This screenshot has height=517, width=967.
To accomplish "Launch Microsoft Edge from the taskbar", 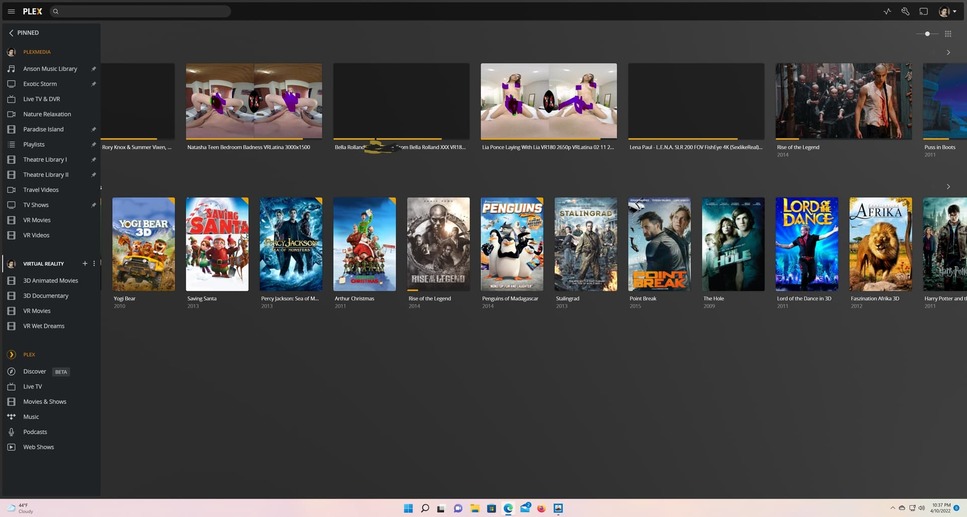I will pos(508,508).
